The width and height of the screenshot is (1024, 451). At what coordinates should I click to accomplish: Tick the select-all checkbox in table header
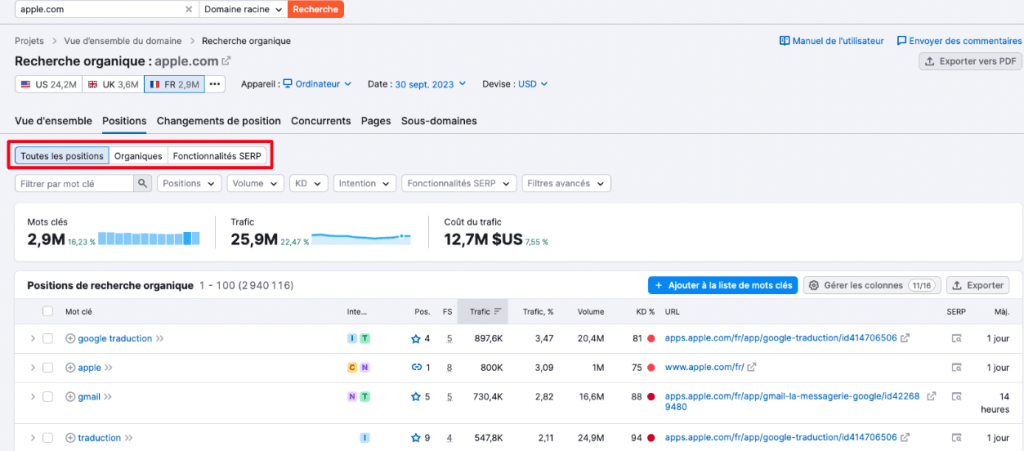coord(48,312)
